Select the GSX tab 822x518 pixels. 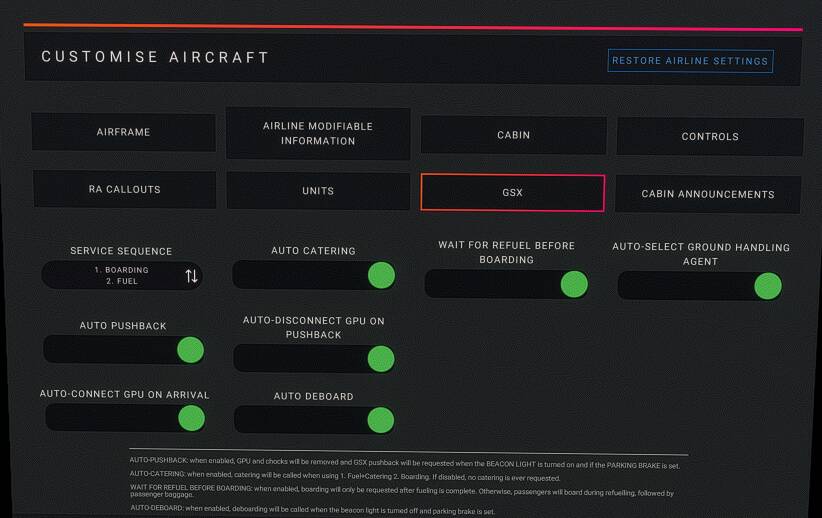tap(513, 192)
